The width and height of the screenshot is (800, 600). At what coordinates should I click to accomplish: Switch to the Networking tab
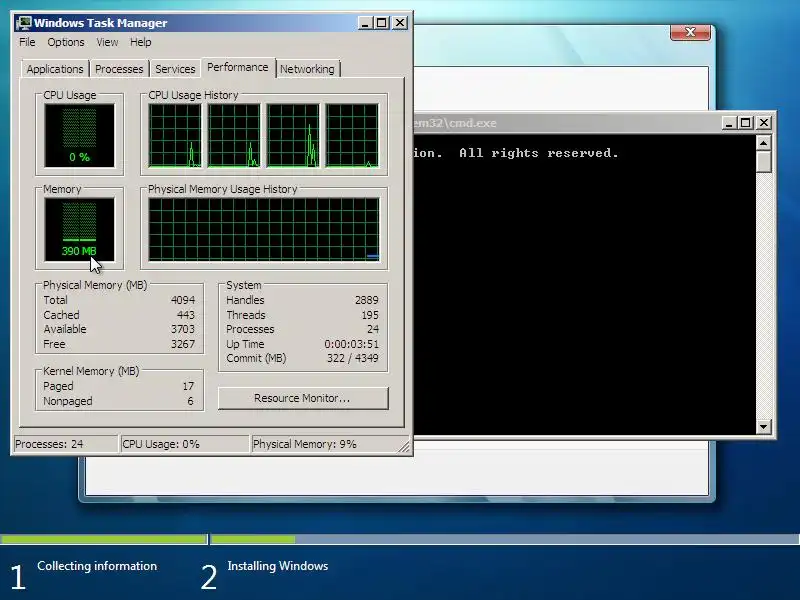pos(307,69)
